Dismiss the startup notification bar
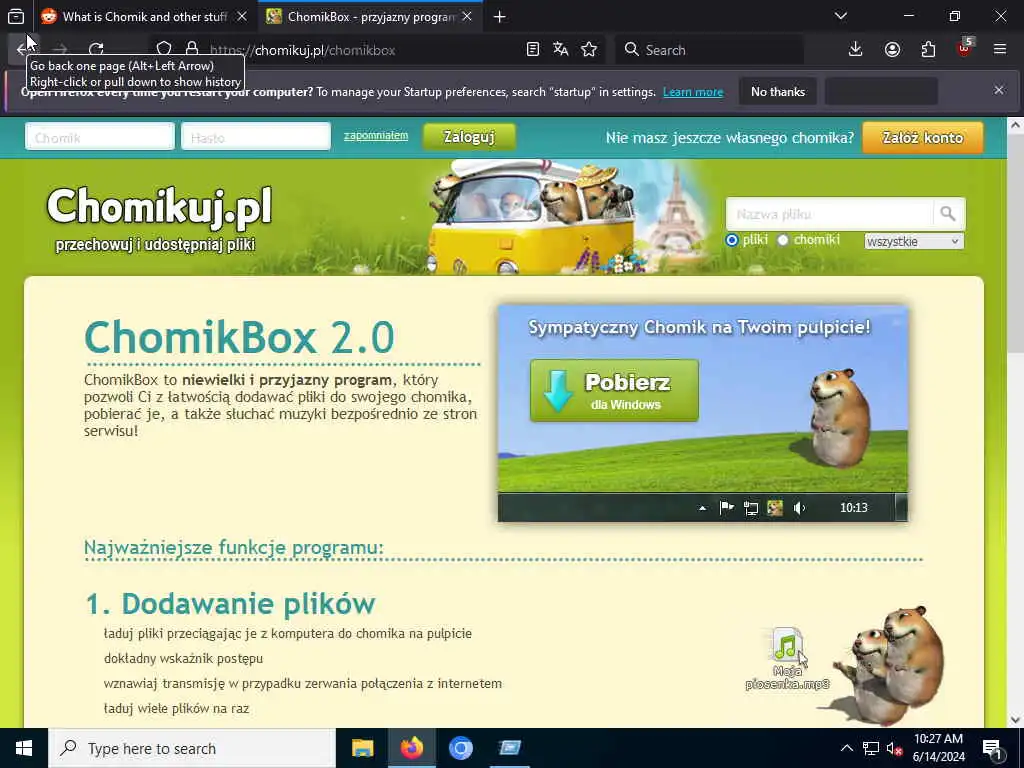 click(x=999, y=90)
